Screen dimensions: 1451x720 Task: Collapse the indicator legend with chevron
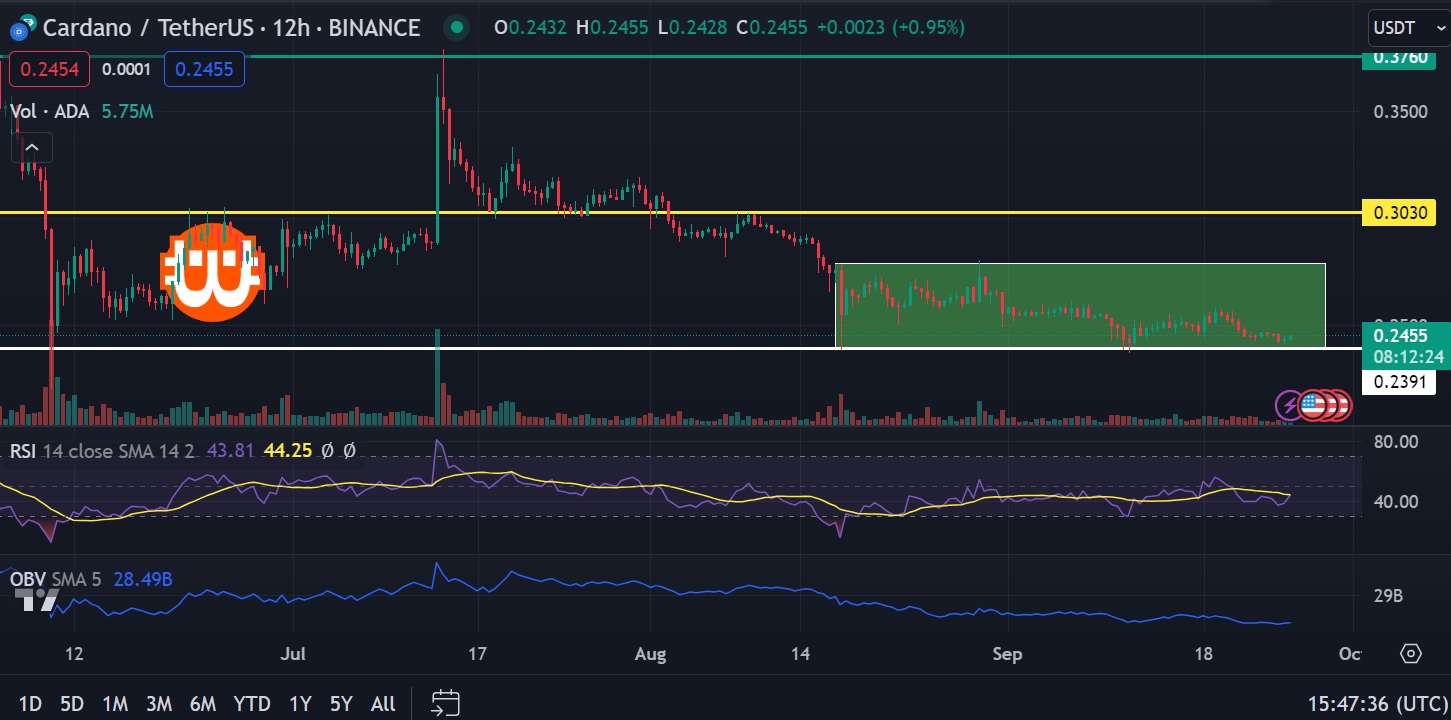[x=31, y=148]
